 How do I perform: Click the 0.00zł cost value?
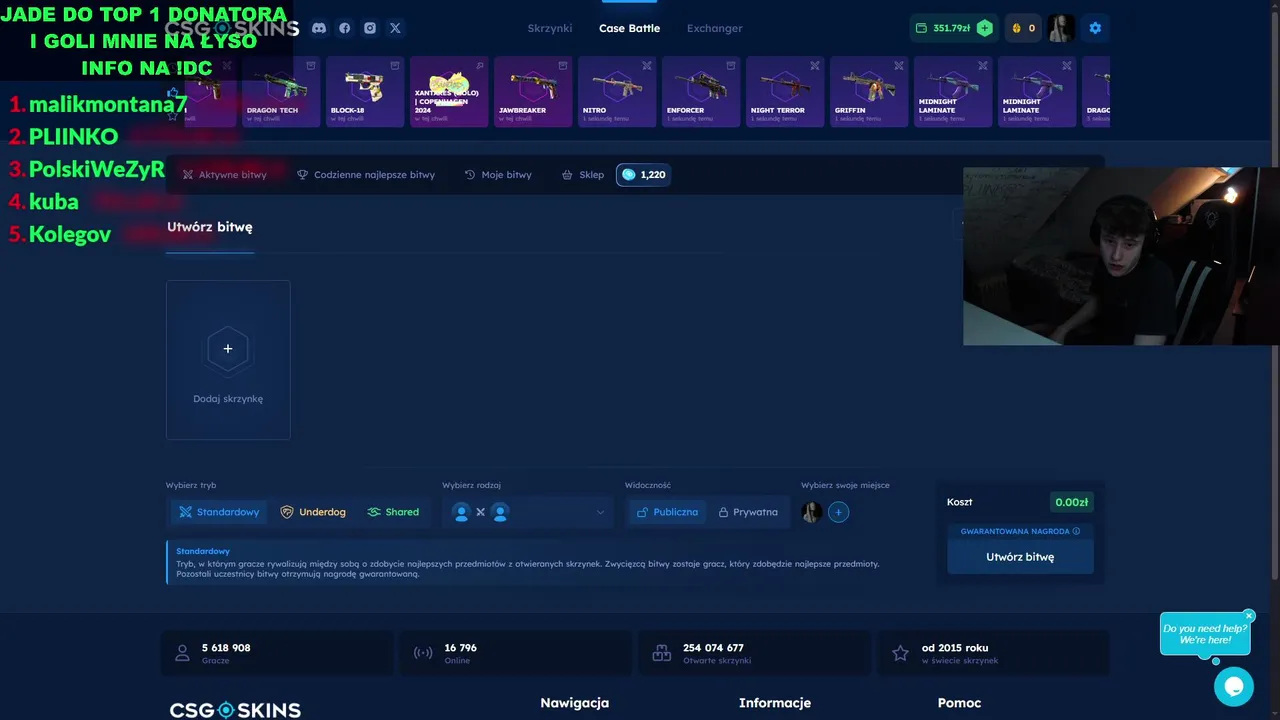pyautogui.click(x=1071, y=502)
